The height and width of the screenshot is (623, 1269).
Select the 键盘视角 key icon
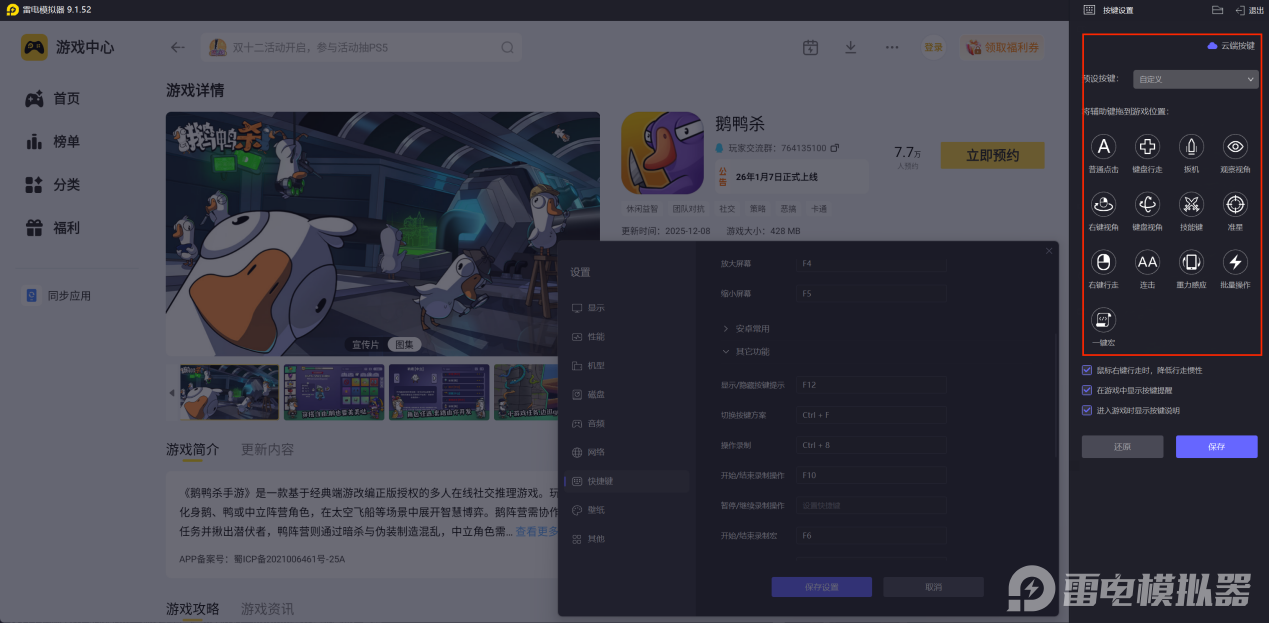point(1147,205)
